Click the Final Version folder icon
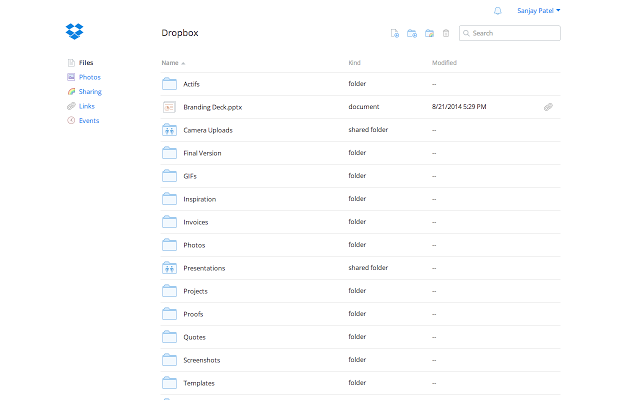Image resolution: width=640 pixels, height=400 pixels. click(169, 153)
